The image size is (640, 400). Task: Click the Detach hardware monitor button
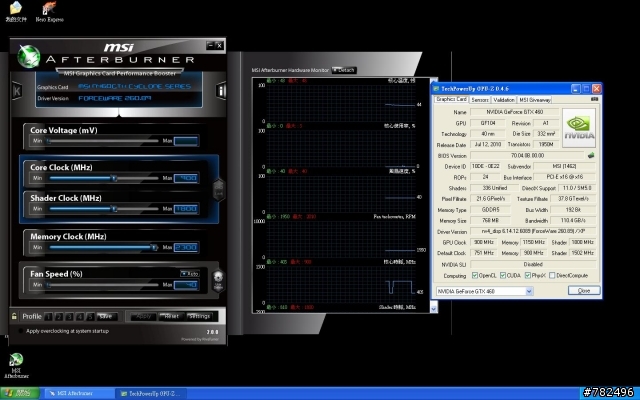344,70
